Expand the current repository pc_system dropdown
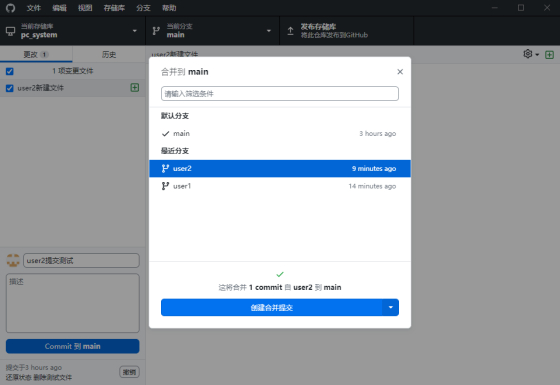Screen dimensions: 560x385 [72, 31]
